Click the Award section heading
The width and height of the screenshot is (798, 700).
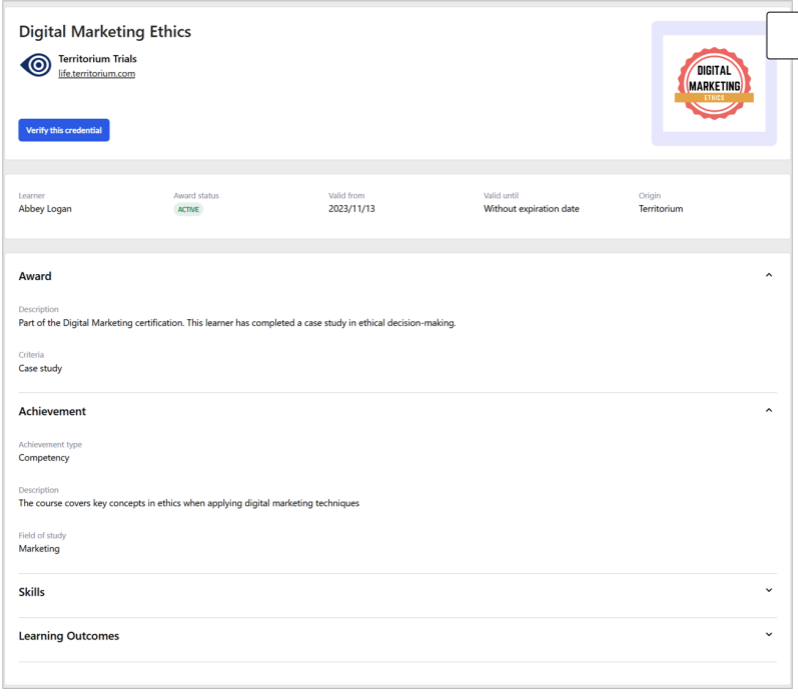tap(35, 276)
